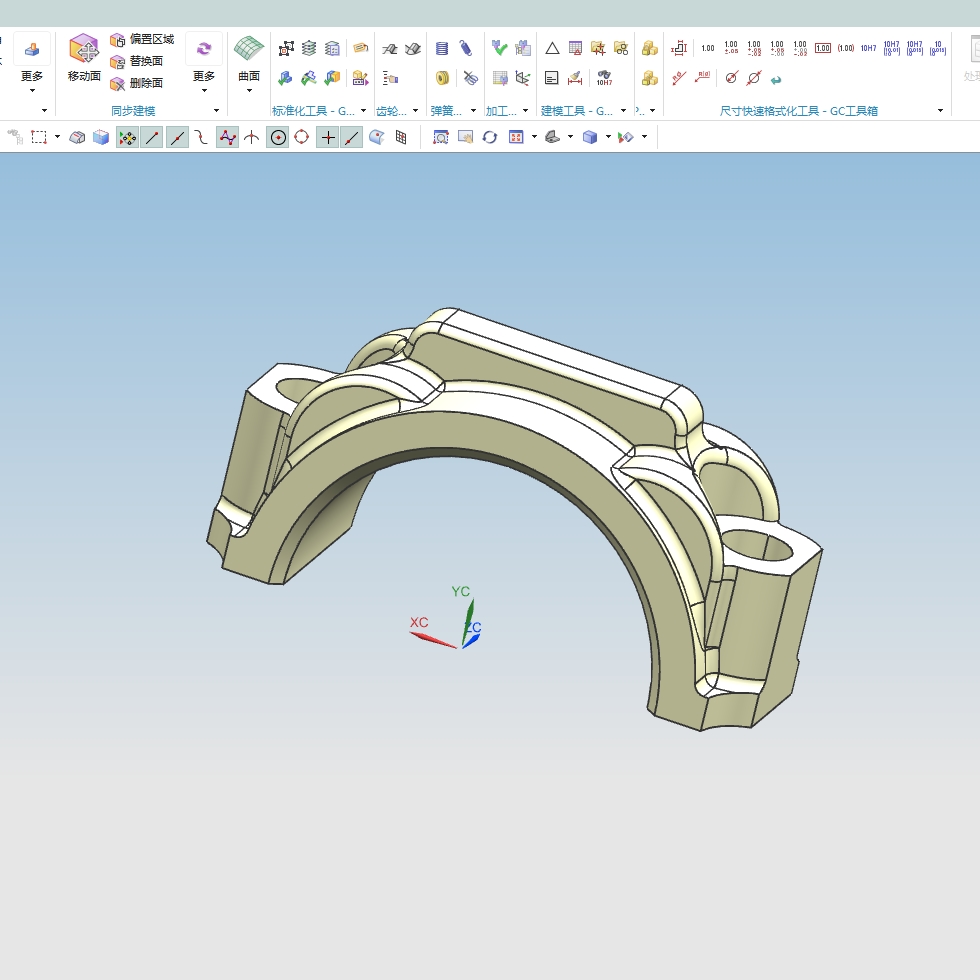The height and width of the screenshot is (980, 980).
Task: Toggle the Pole snap with blue polyline
Action: click(x=228, y=138)
